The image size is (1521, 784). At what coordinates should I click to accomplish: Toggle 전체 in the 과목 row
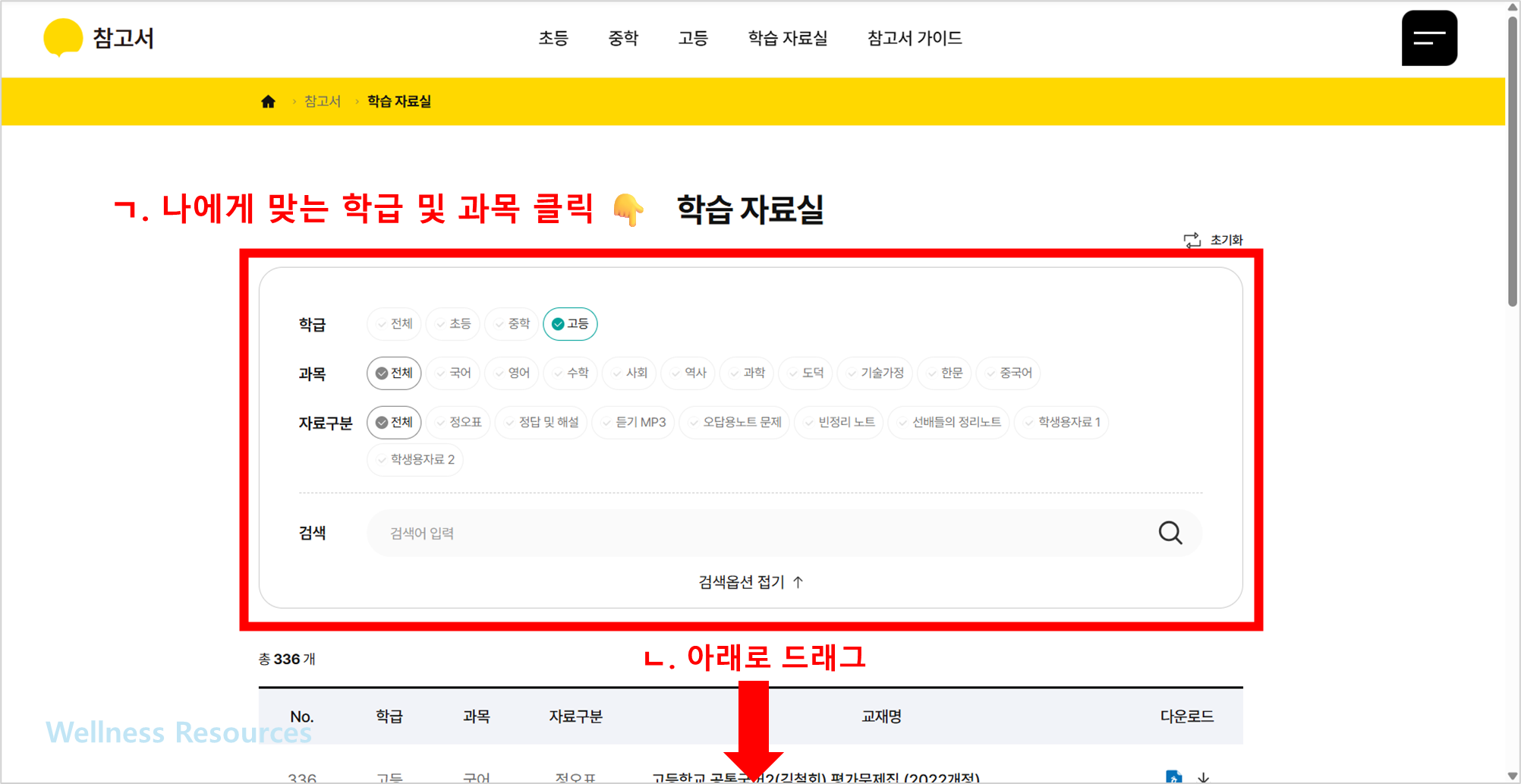[x=394, y=373]
